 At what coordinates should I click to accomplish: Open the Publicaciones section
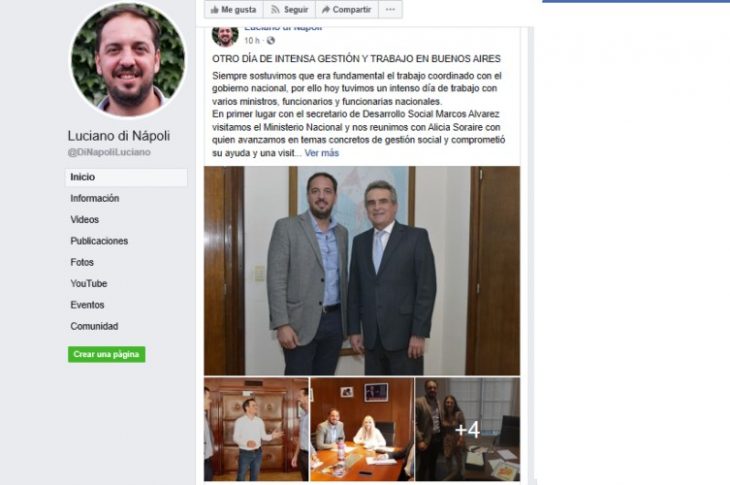(x=99, y=241)
